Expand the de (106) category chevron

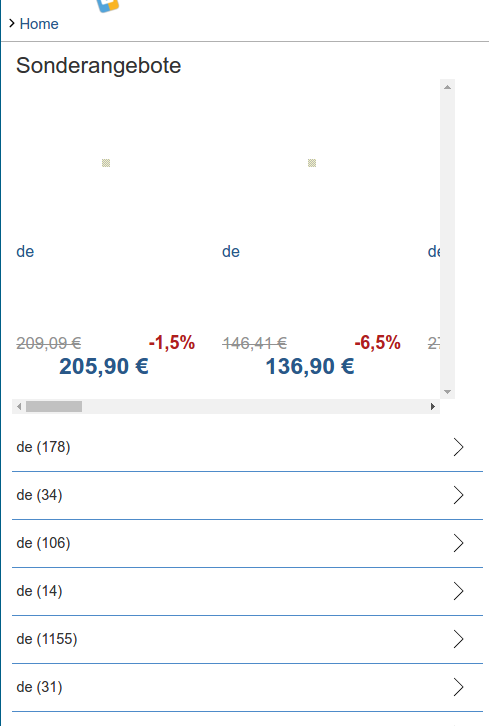pos(458,543)
